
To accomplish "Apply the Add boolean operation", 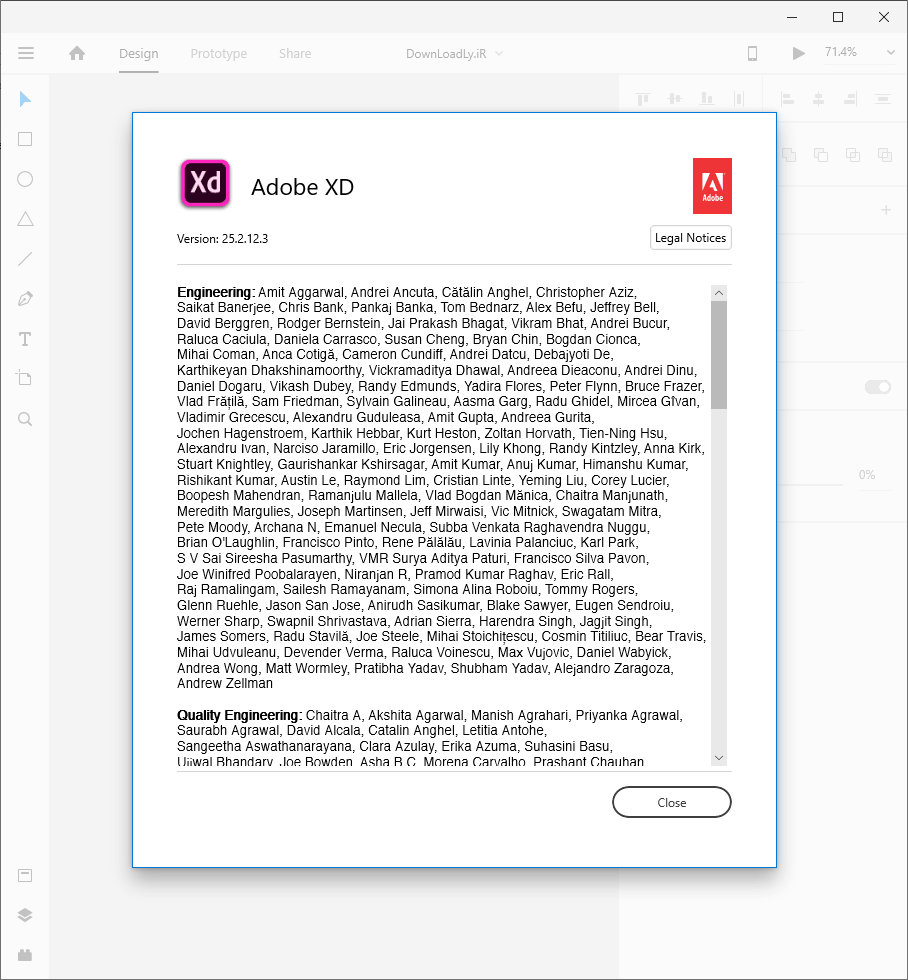I will pos(789,154).
